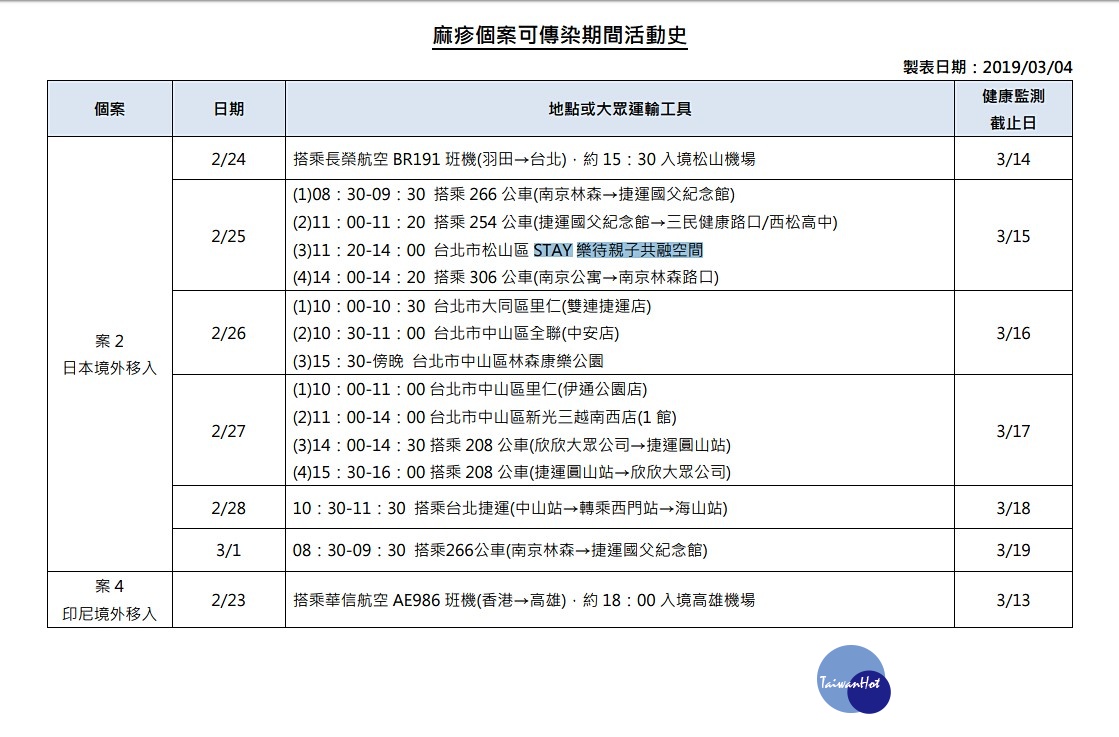Click the title 麻疹個案可傳染期間活動史

coord(560,35)
